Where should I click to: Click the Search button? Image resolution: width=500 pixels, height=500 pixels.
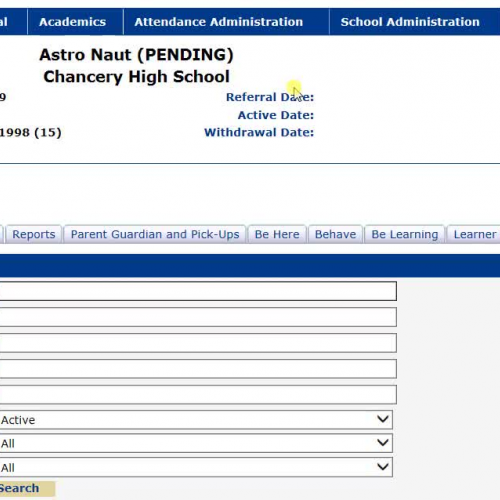(27, 488)
